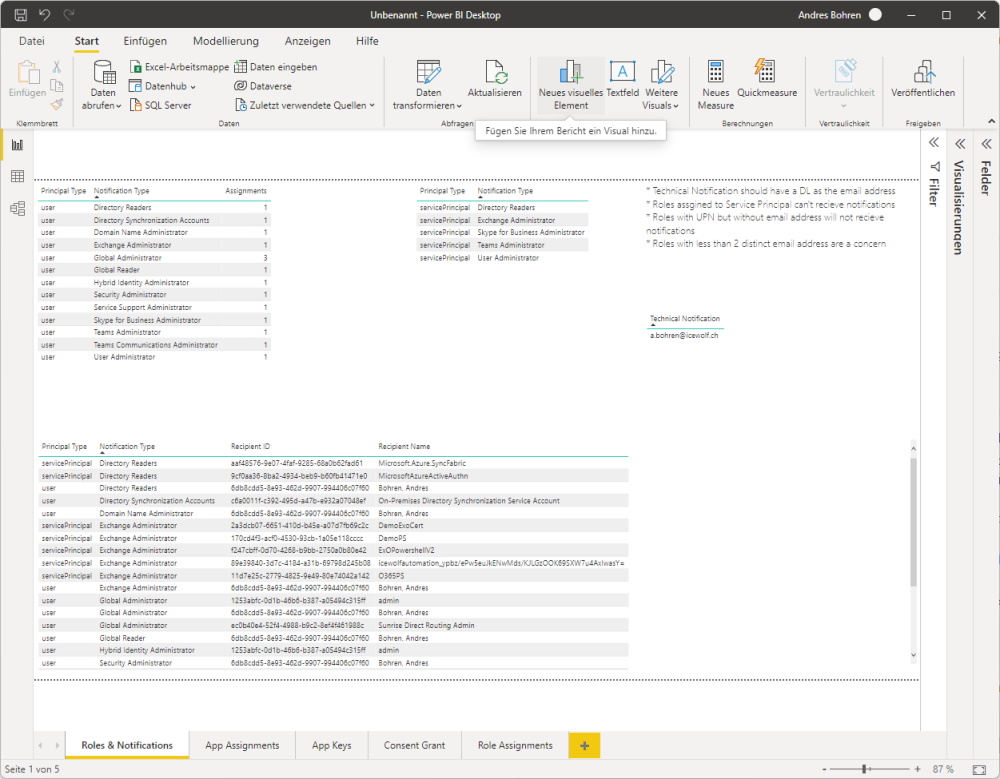Collapse the ribbon with chevron
The image size is (1000, 779).
[991, 121]
